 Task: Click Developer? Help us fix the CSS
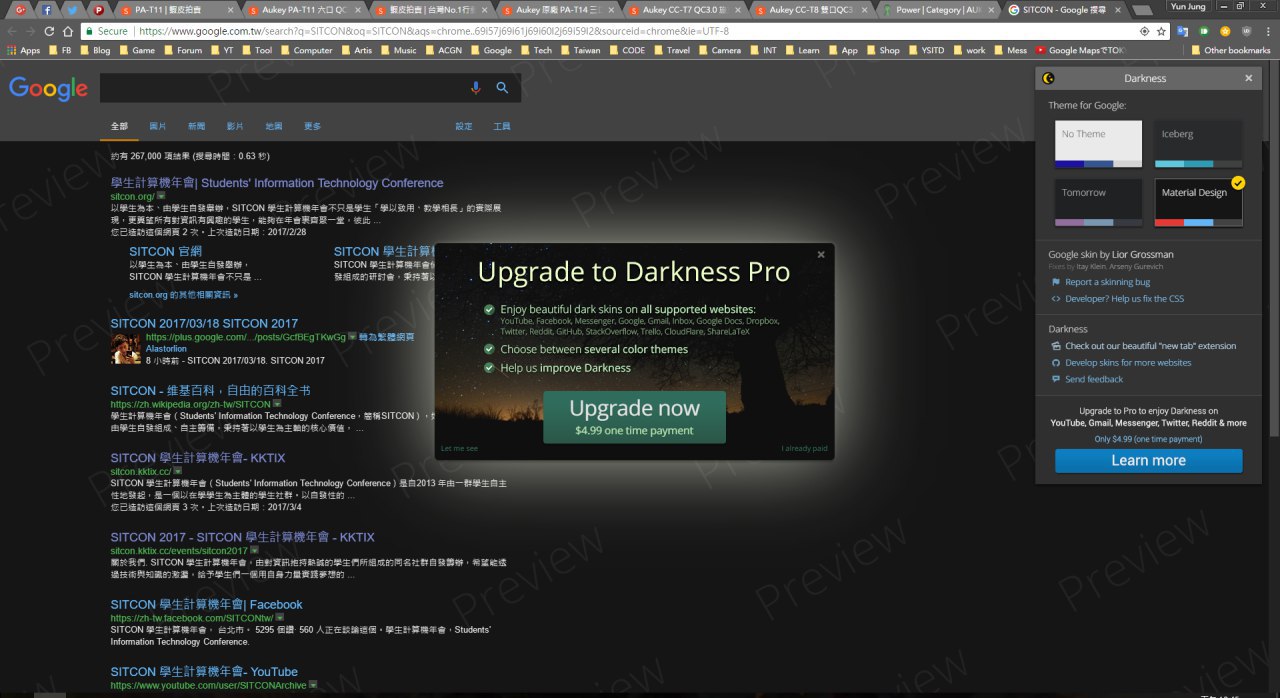pyautogui.click(x=1124, y=298)
